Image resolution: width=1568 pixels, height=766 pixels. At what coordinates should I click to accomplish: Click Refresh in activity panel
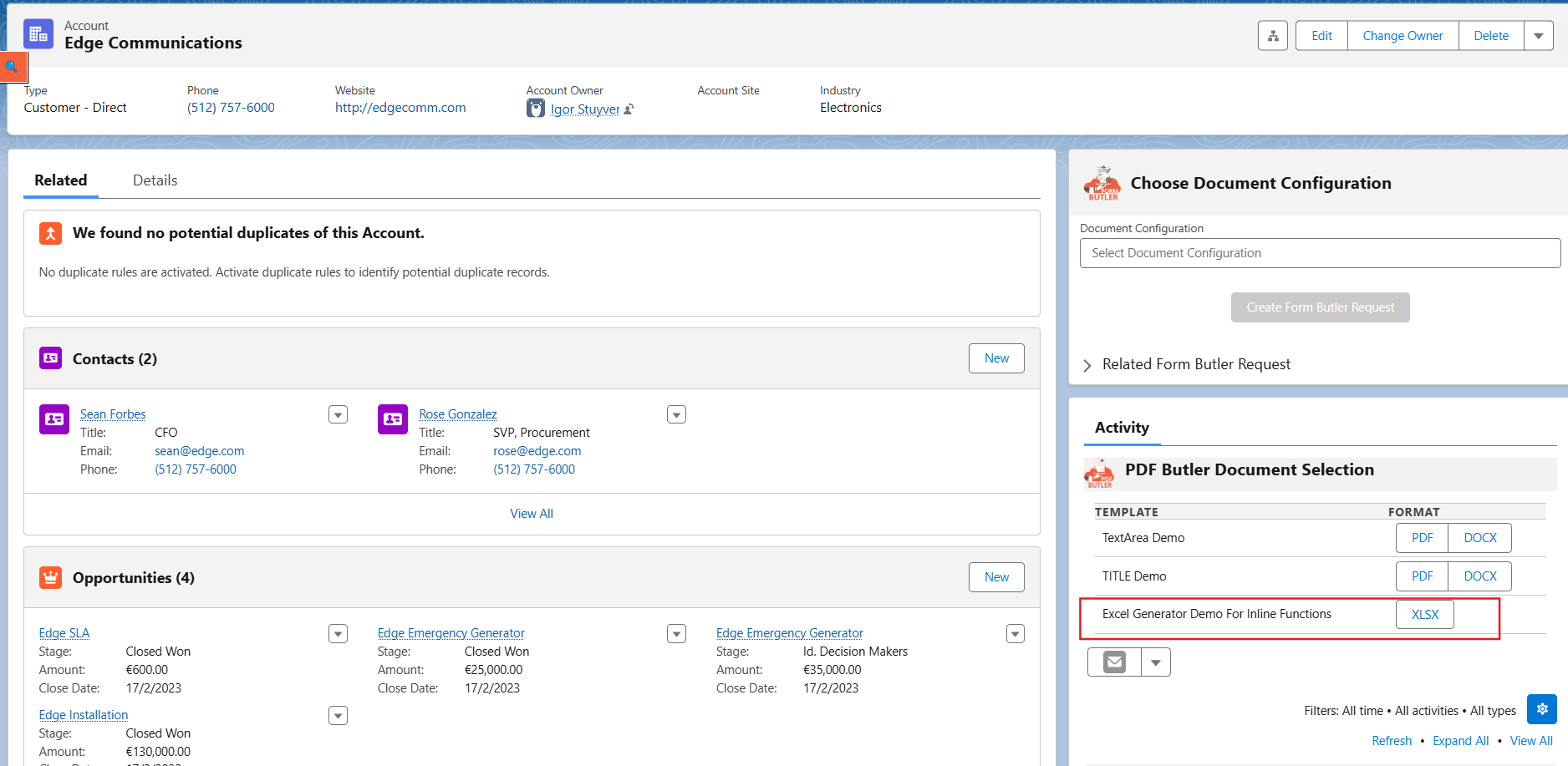click(x=1392, y=741)
